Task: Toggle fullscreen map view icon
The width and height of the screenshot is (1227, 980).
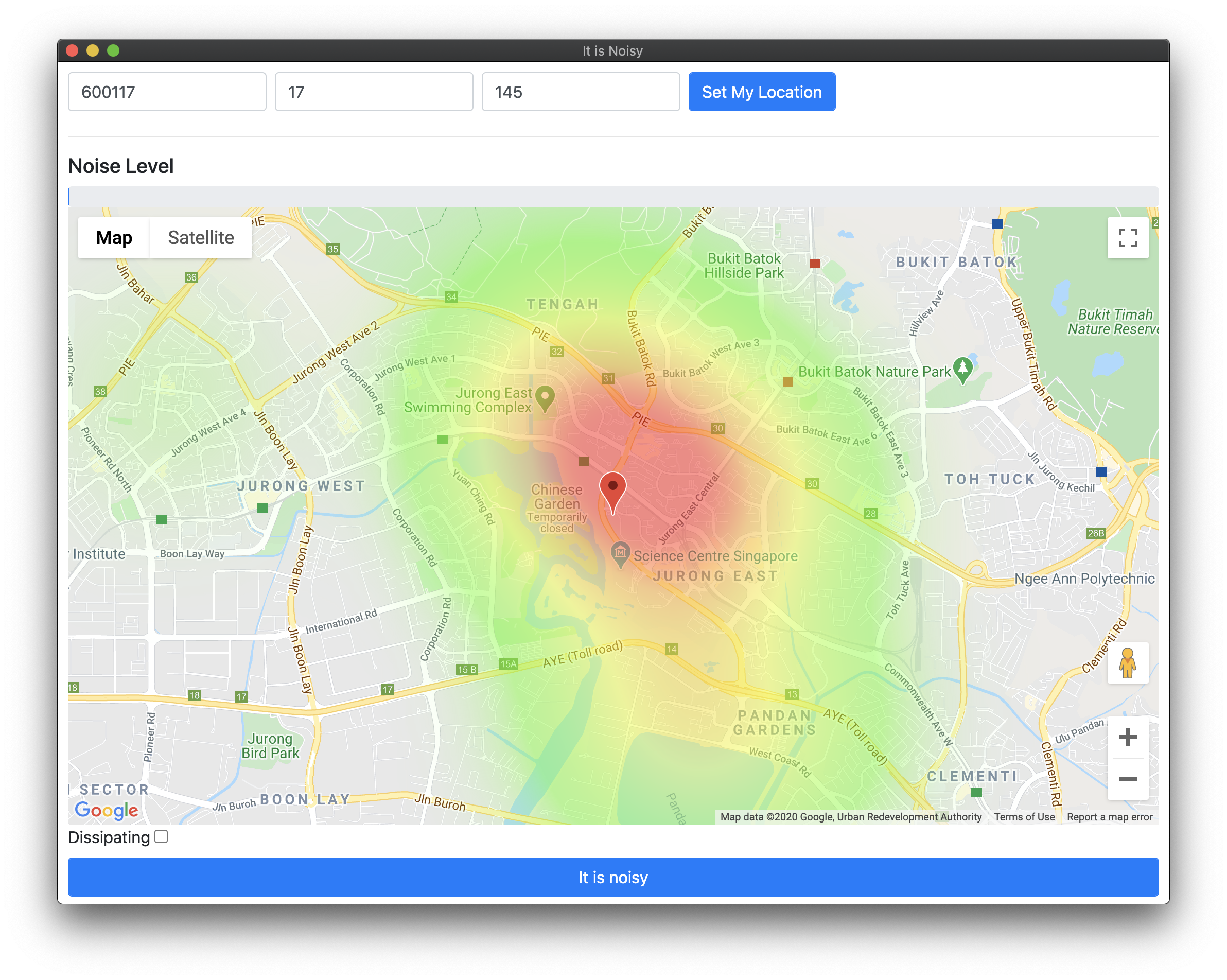Action: tap(1127, 238)
